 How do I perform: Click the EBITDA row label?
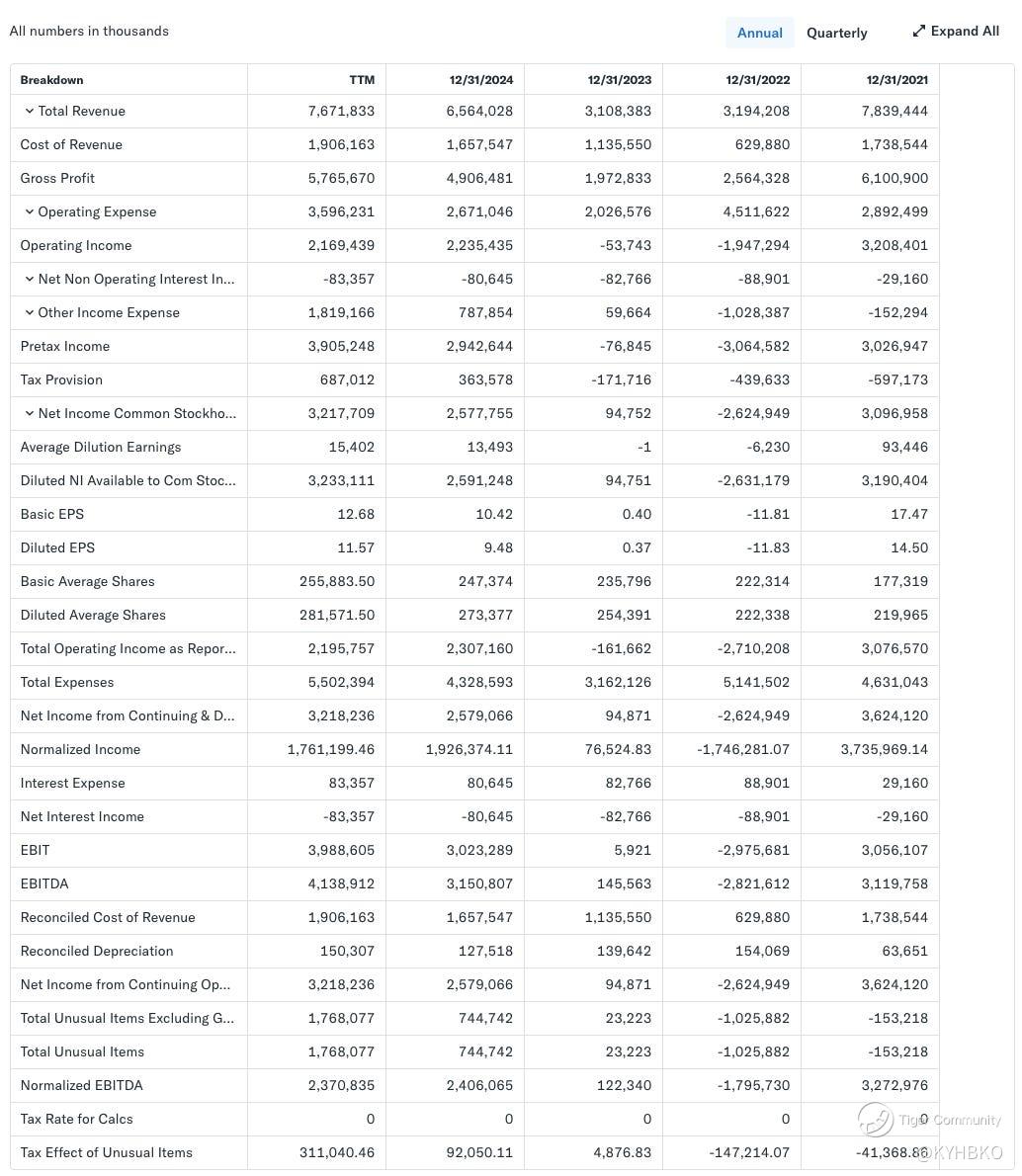(x=44, y=883)
